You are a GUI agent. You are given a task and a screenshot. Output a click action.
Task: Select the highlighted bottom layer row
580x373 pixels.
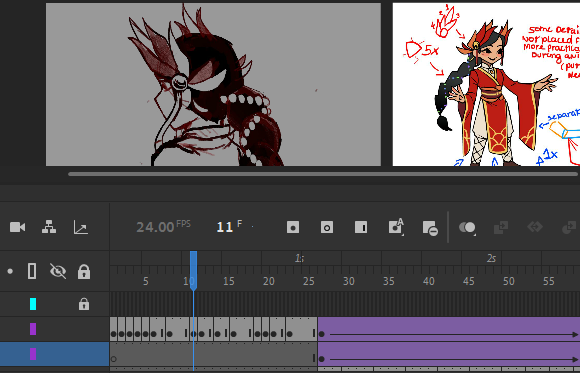[54, 354]
